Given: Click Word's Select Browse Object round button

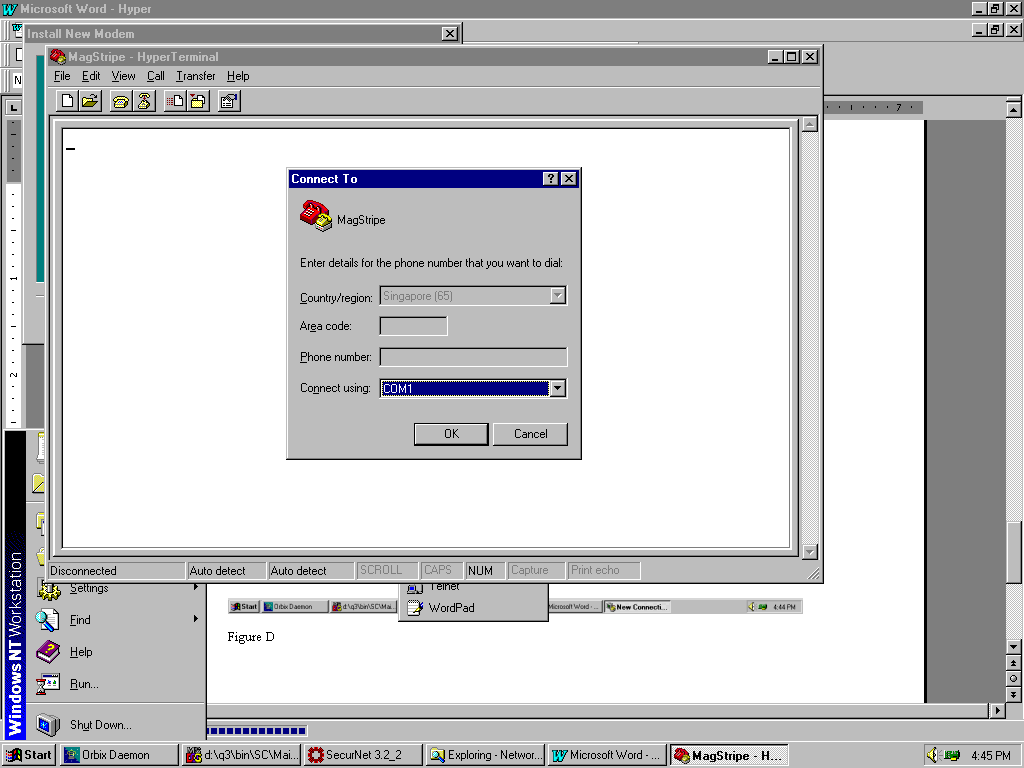Looking at the screenshot, I should coord(1013,679).
